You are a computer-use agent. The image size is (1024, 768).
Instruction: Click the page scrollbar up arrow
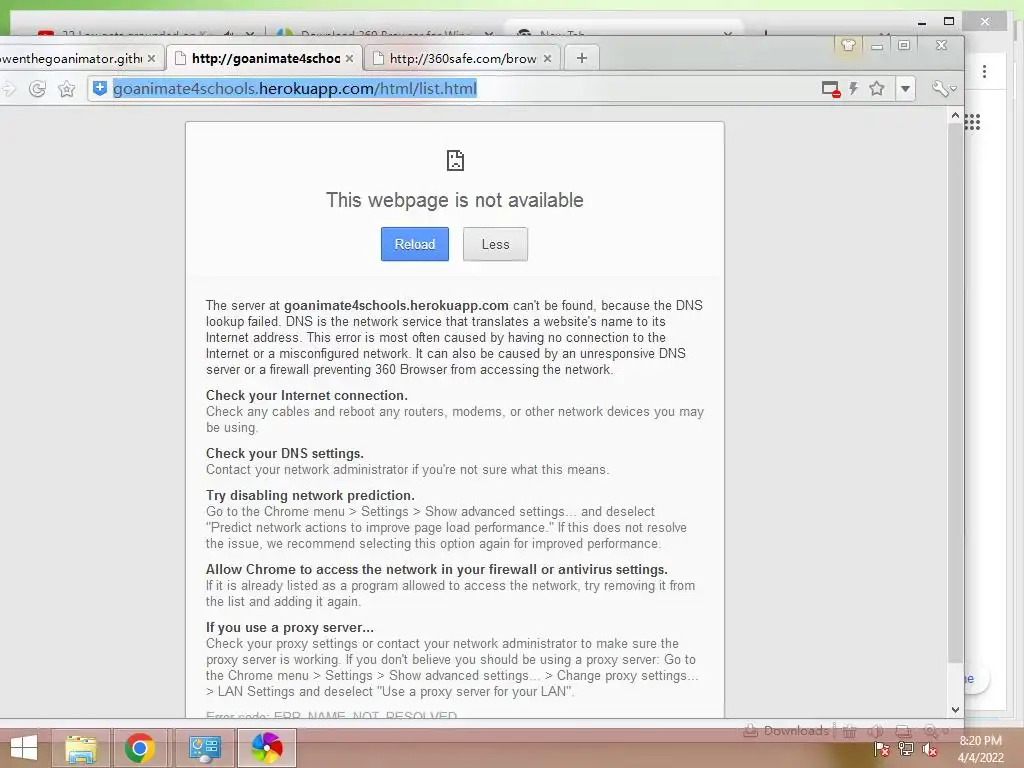[x=955, y=116]
